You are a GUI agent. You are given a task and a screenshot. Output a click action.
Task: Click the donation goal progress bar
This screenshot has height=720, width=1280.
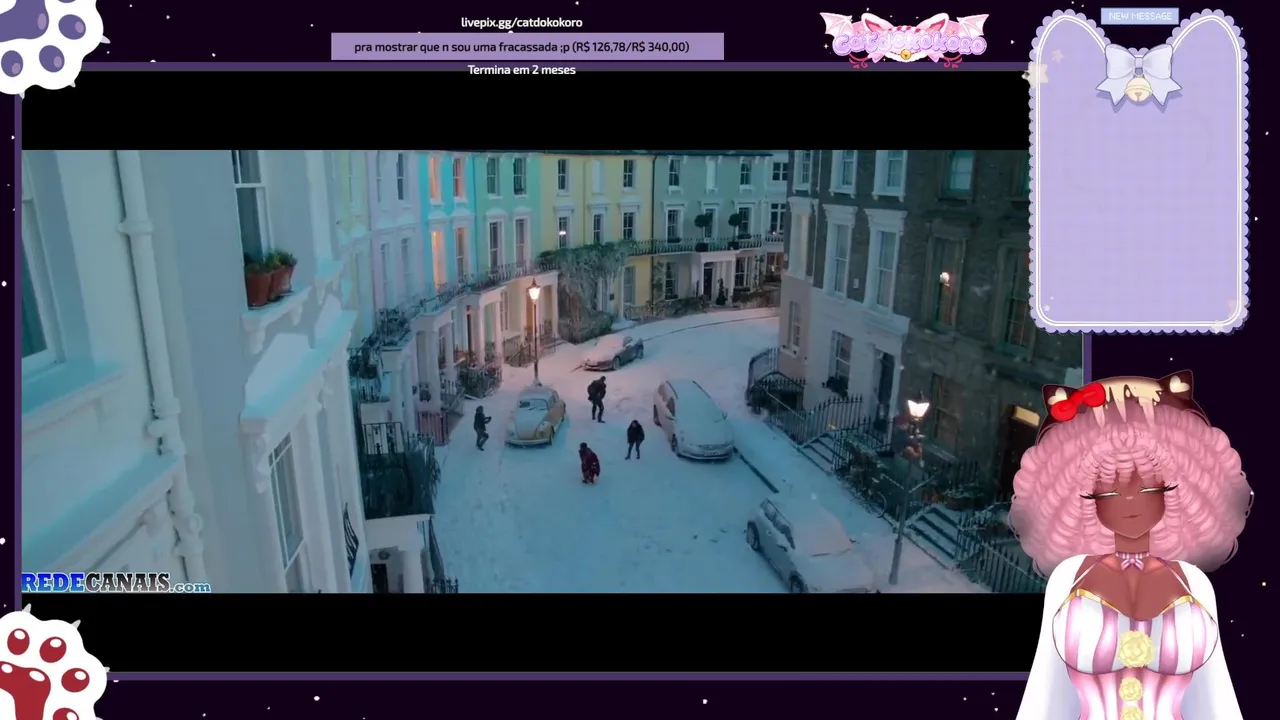coord(527,46)
